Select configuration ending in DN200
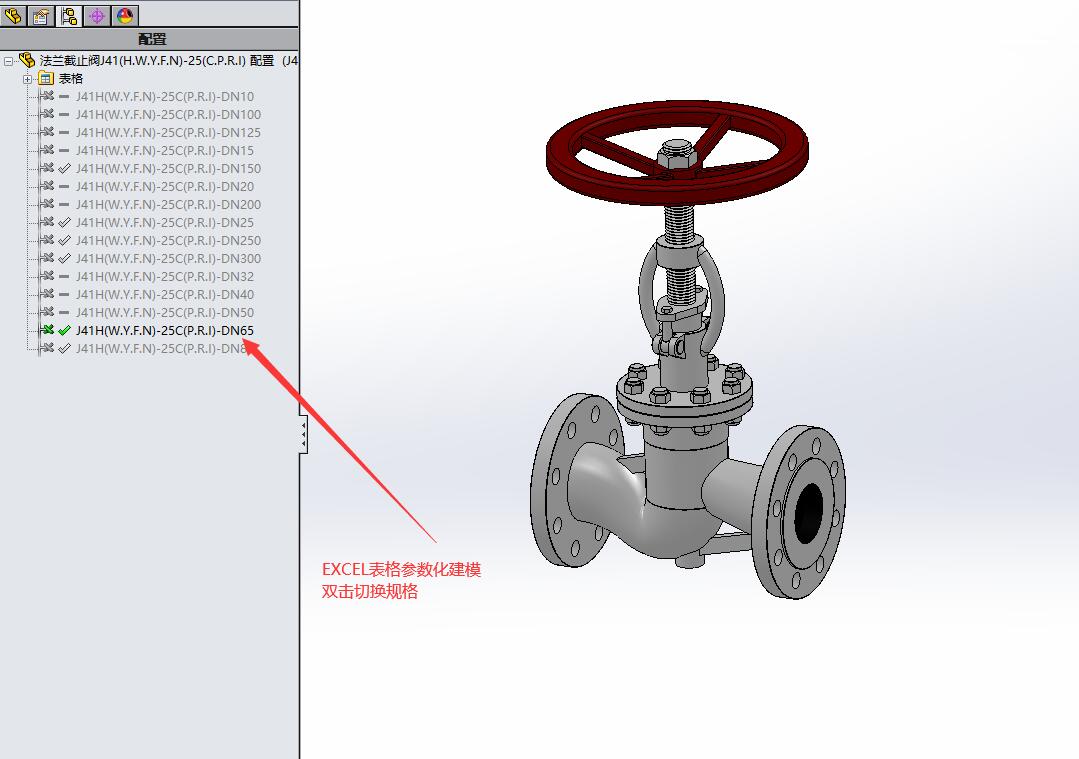Screen dimensions: 1079x759 [168, 204]
